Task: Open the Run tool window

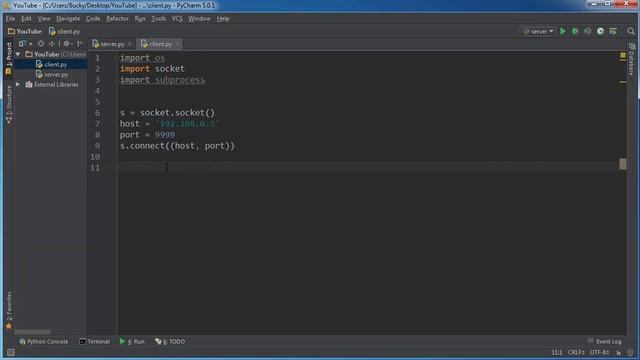Action: 132,341
